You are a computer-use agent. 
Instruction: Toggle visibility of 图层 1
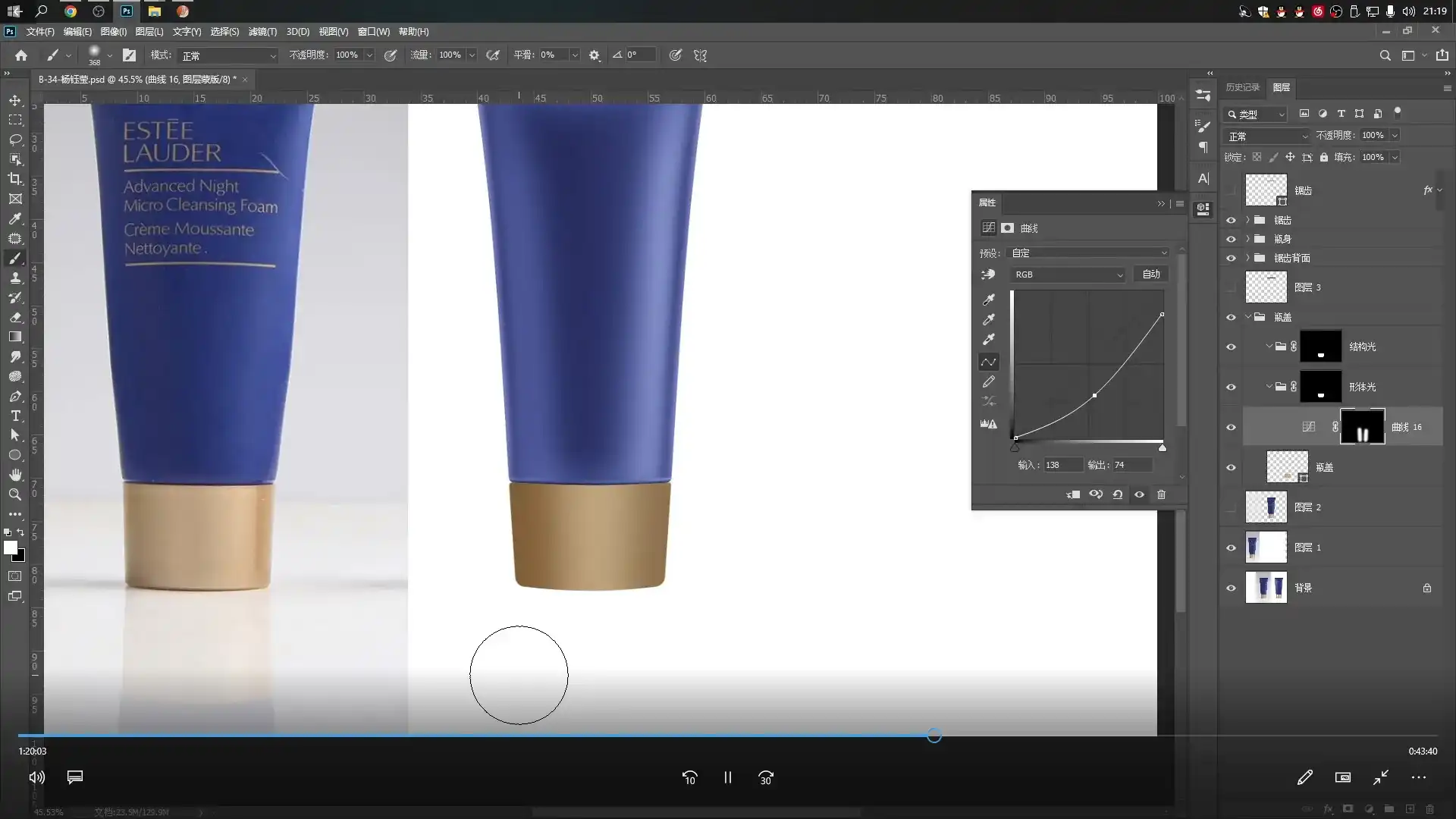1231,548
